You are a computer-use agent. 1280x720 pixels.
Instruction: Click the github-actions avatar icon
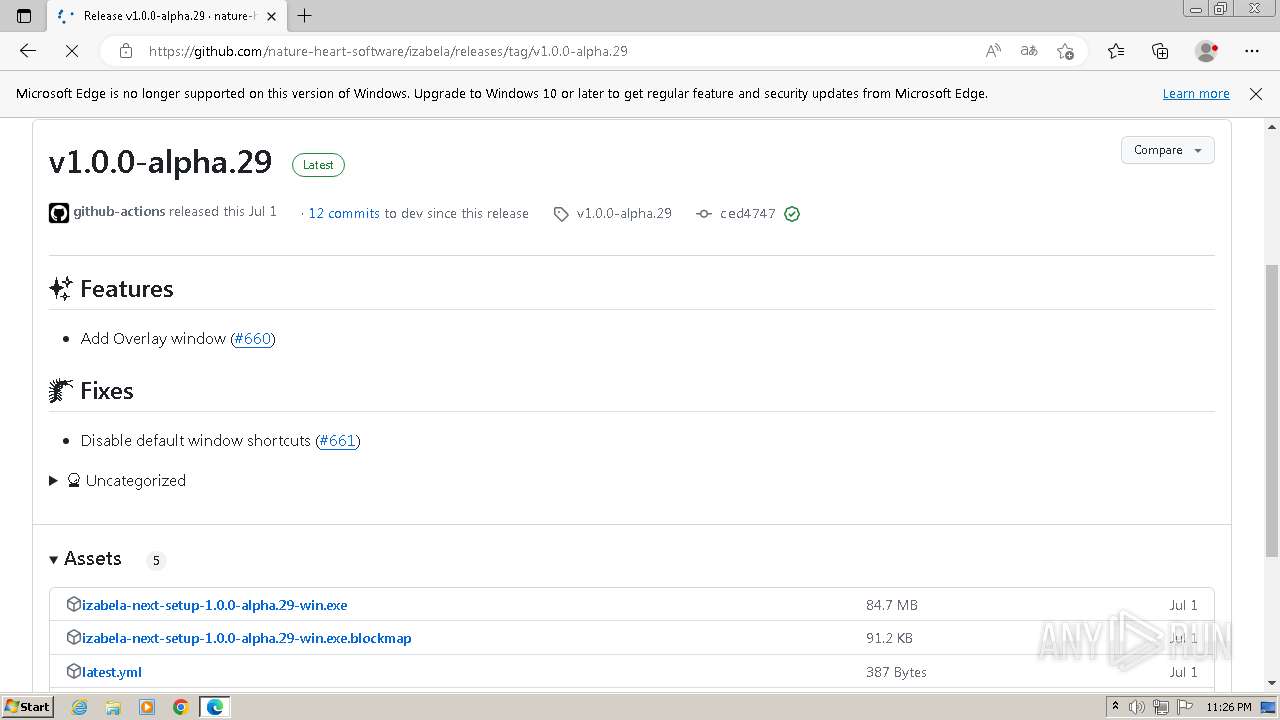coord(59,213)
